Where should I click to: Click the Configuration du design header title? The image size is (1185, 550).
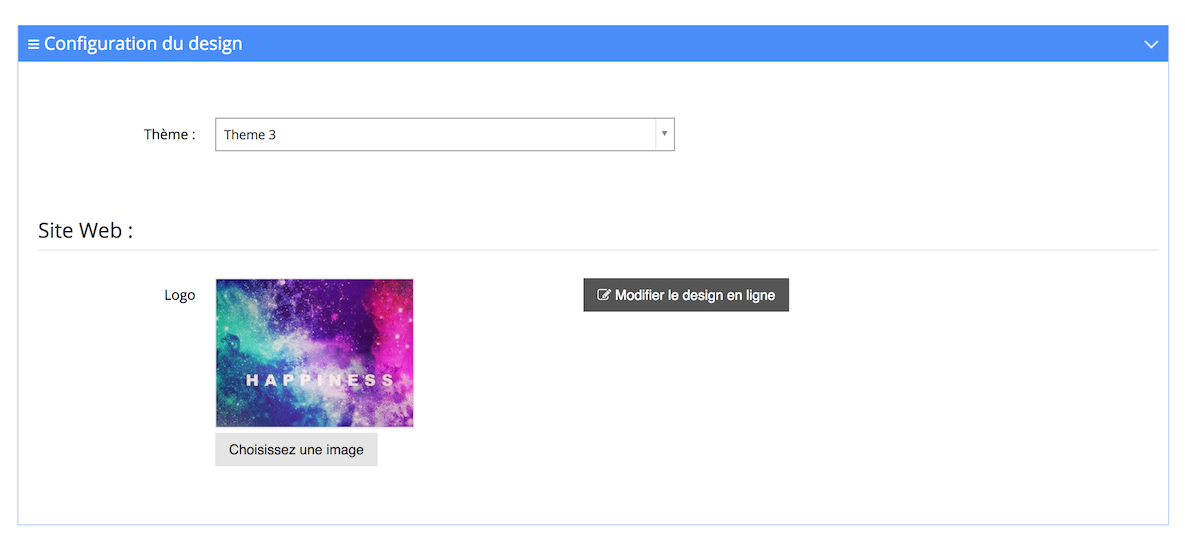[x=143, y=44]
